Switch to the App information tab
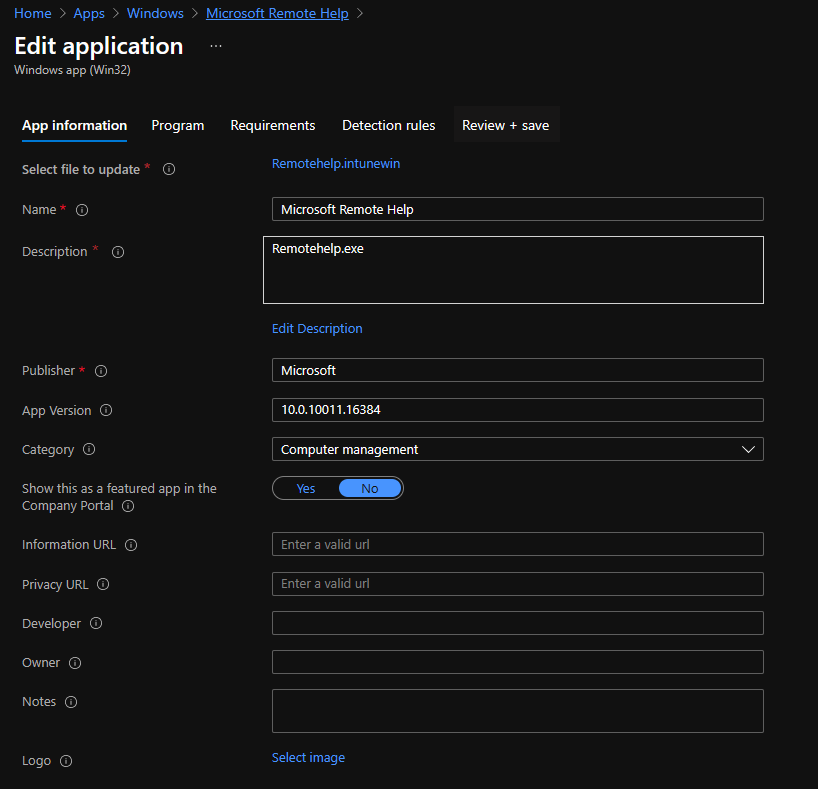The width and height of the screenshot is (818, 789). 75,125
